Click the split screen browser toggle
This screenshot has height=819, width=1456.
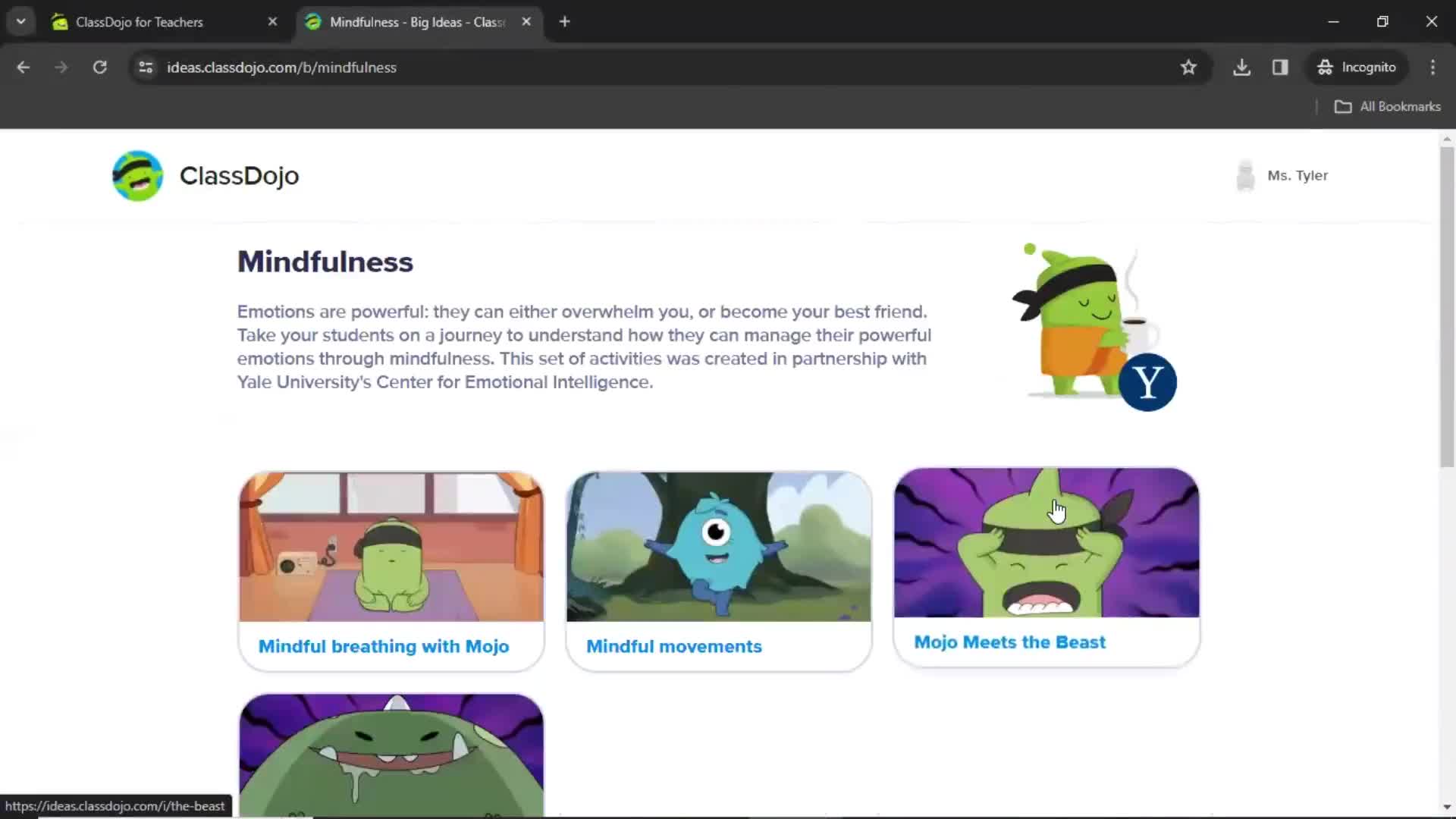click(x=1280, y=67)
